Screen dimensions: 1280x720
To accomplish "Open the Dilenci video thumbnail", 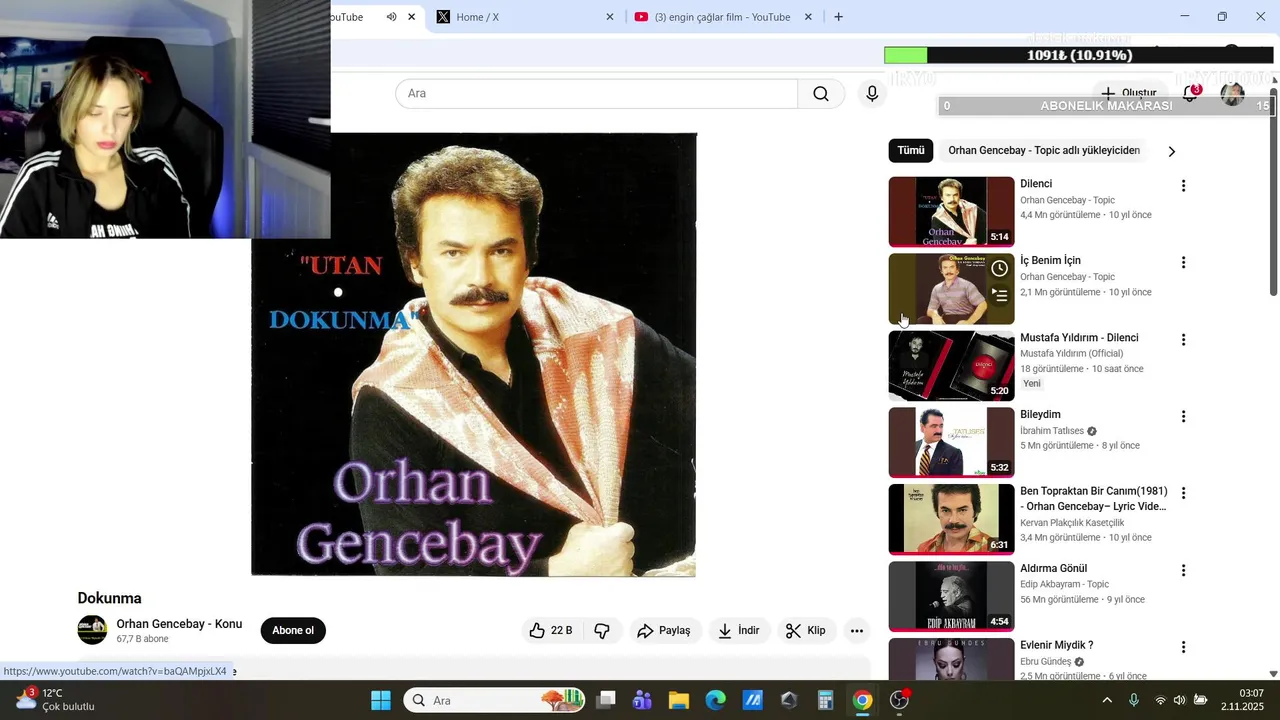I will 951,212.
